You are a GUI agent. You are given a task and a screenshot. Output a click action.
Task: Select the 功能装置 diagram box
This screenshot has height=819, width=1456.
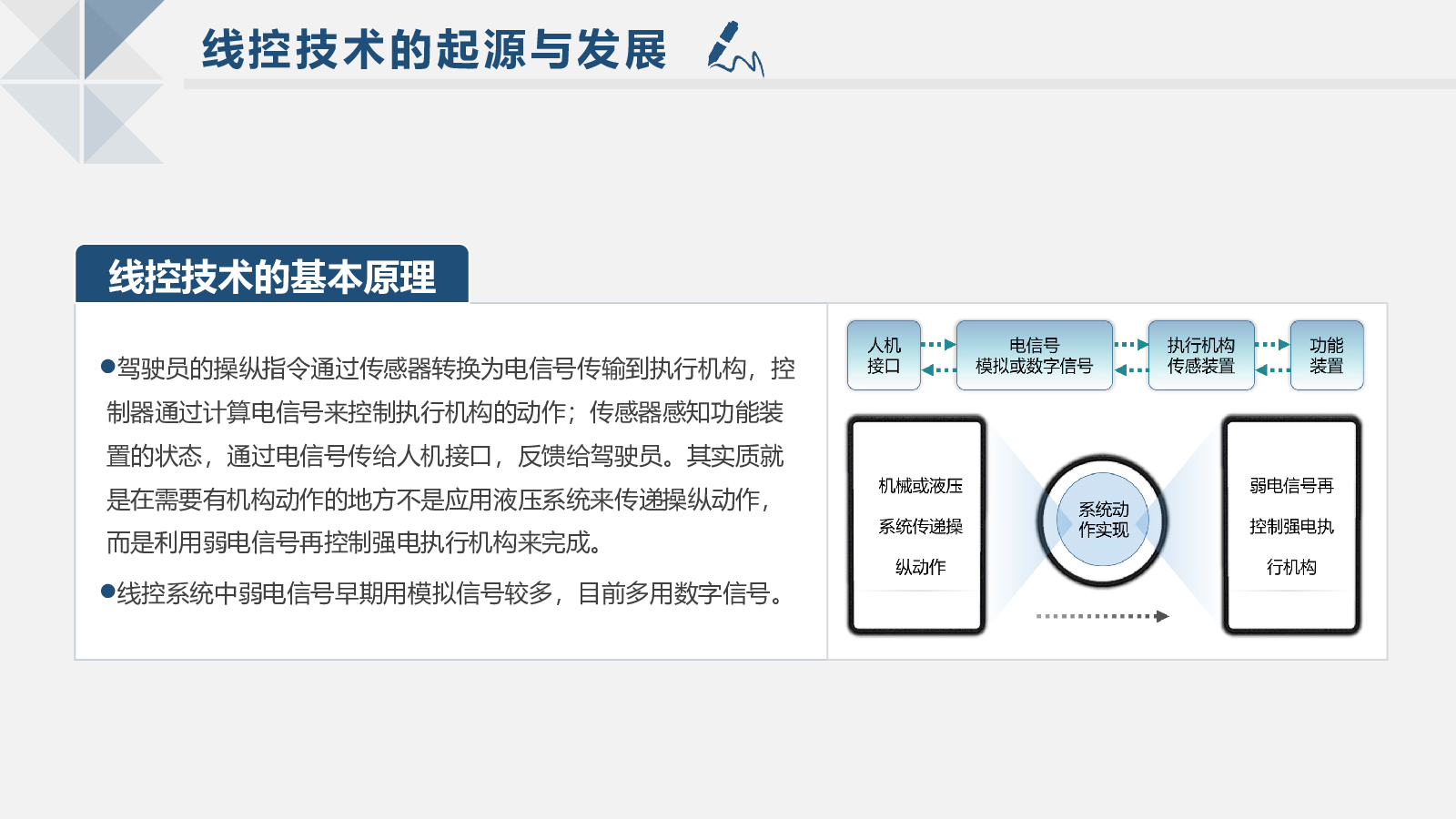coord(1327,355)
